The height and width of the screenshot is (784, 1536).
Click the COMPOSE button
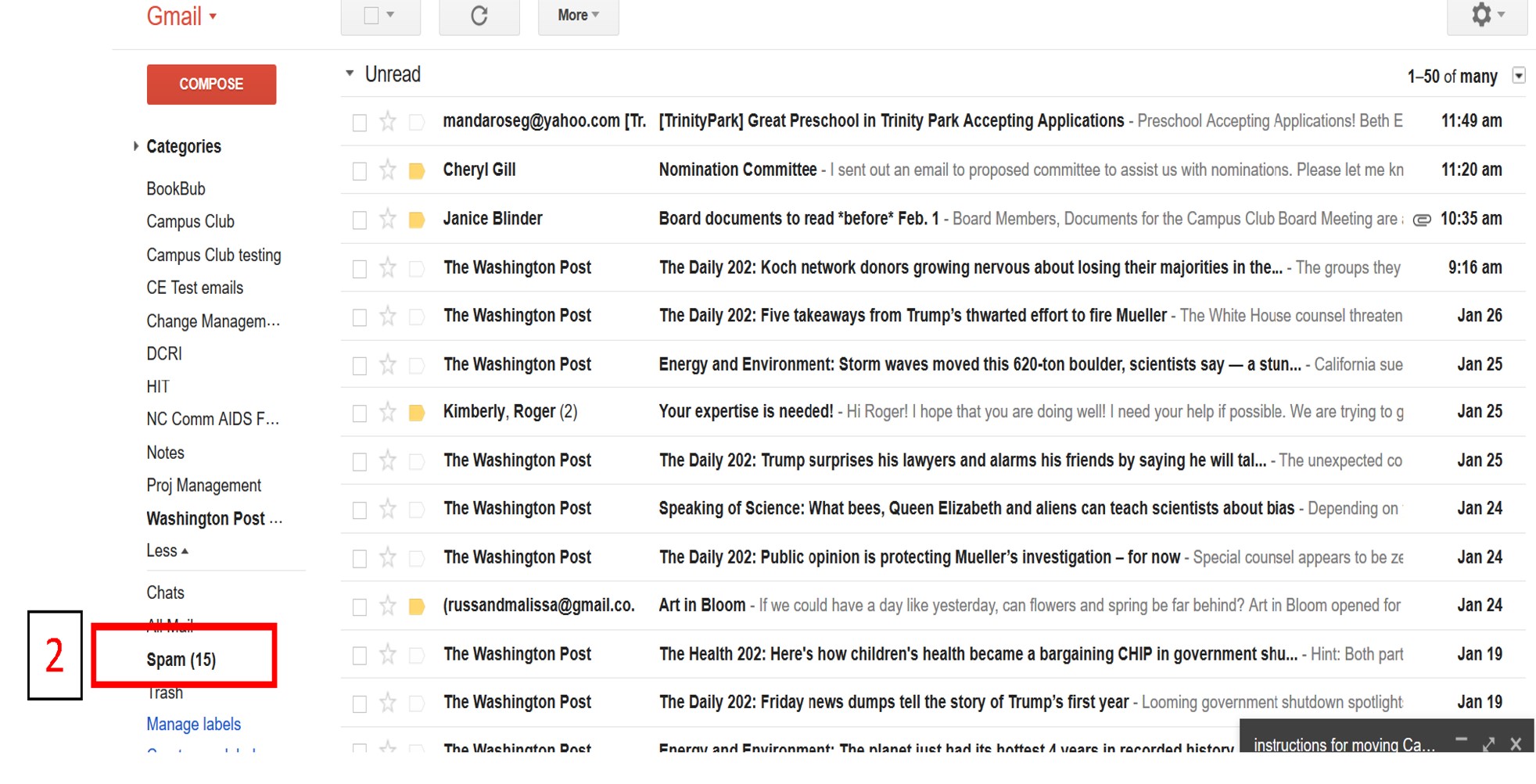[211, 84]
